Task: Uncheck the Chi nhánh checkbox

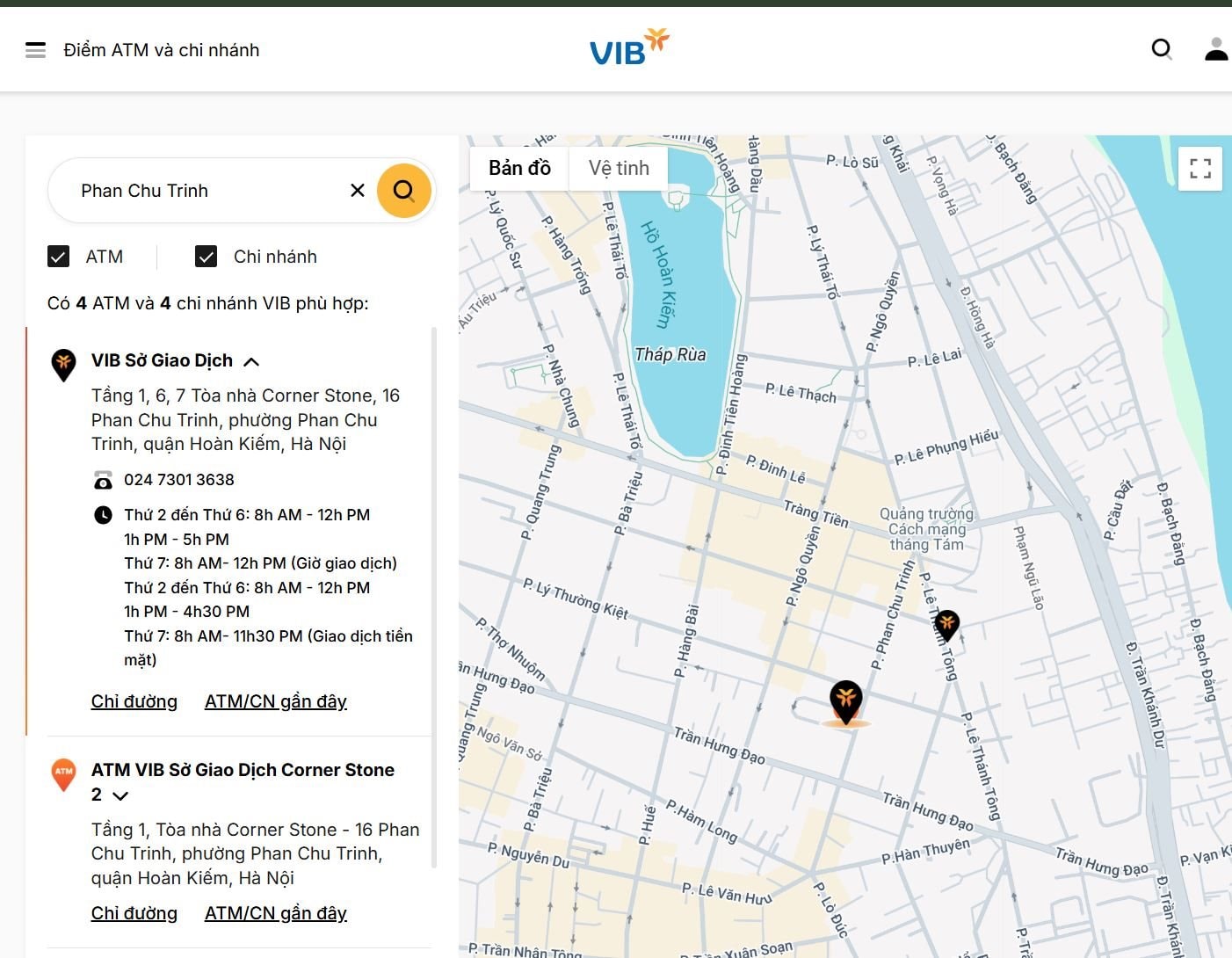Action: pyautogui.click(x=206, y=257)
